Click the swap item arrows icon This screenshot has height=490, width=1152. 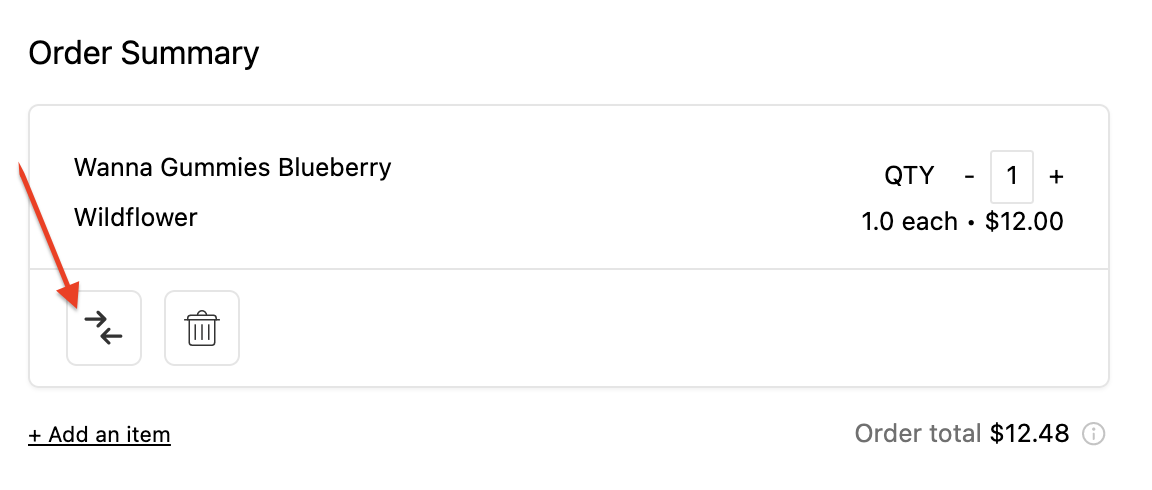pos(104,328)
